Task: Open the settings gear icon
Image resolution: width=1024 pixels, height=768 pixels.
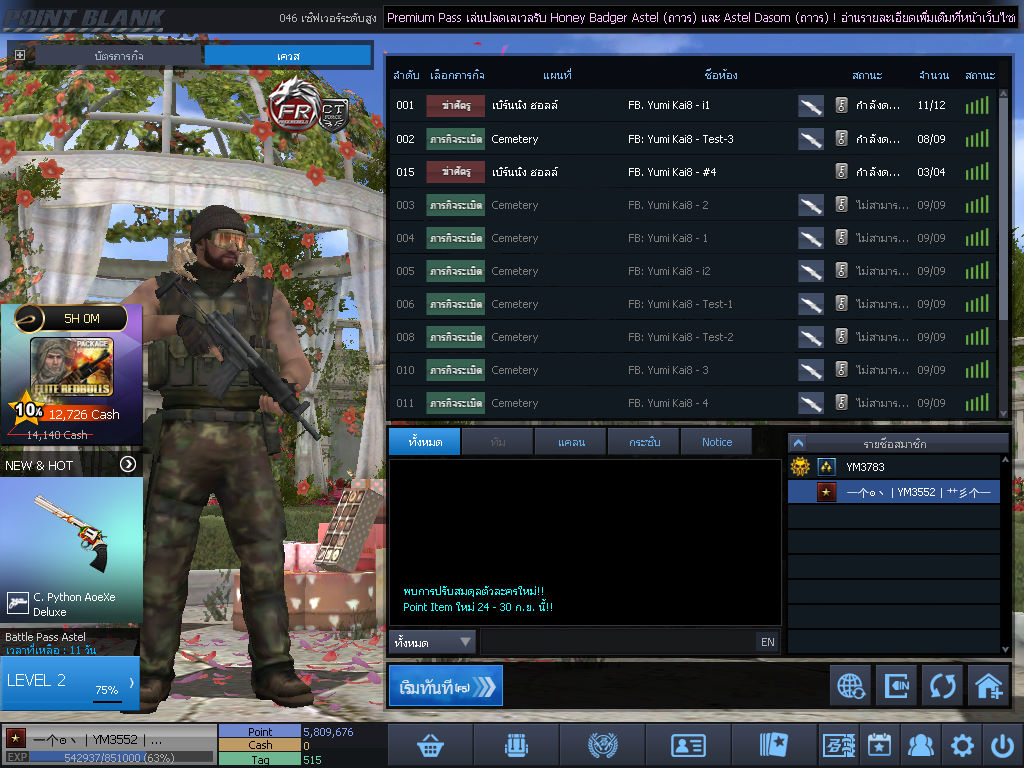Action: [x=962, y=745]
